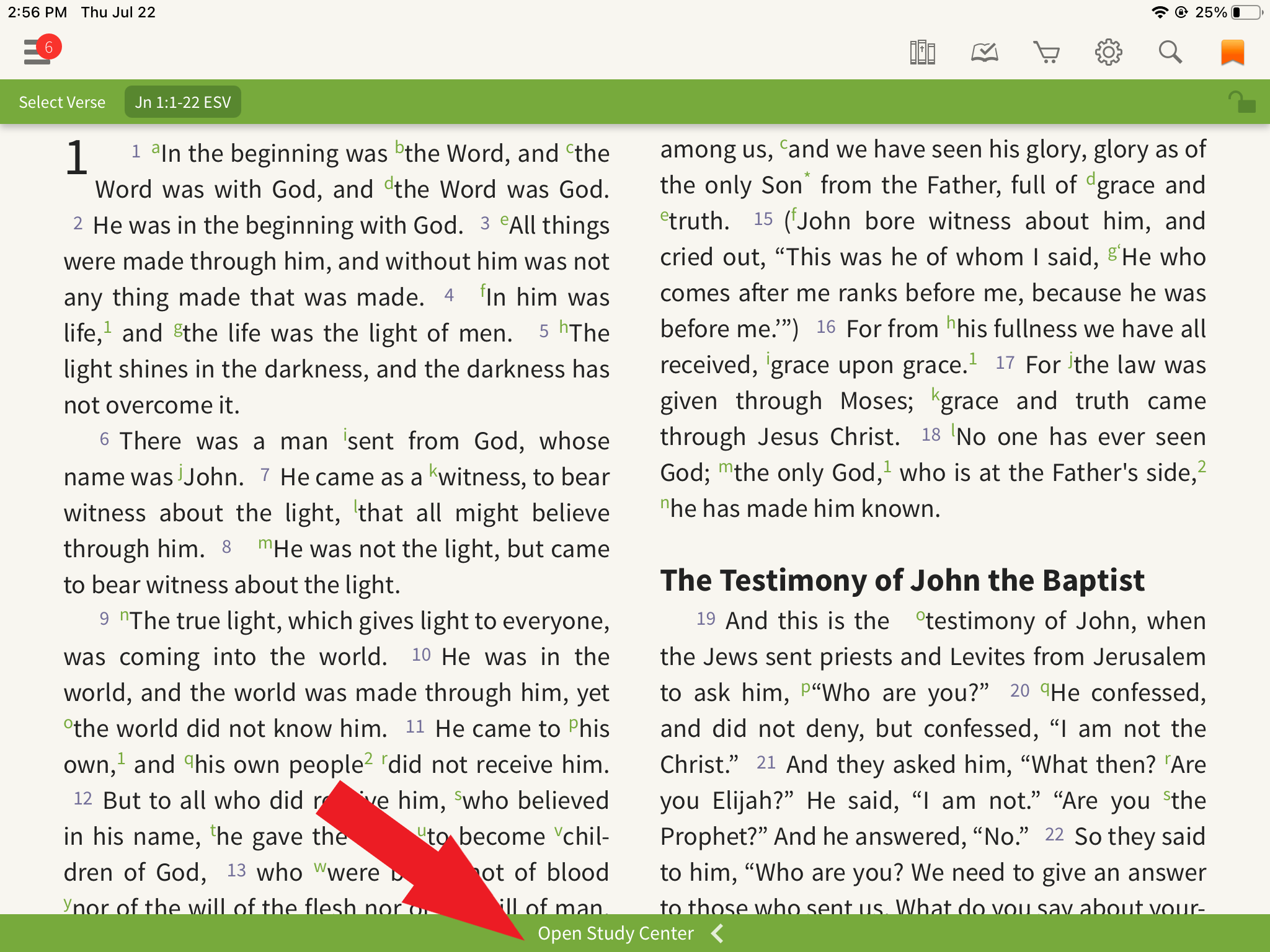Image resolution: width=1270 pixels, height=952 pixels.
Task: Tap cross-reference a before 'In the beginning'
Action: coord(156,149)
